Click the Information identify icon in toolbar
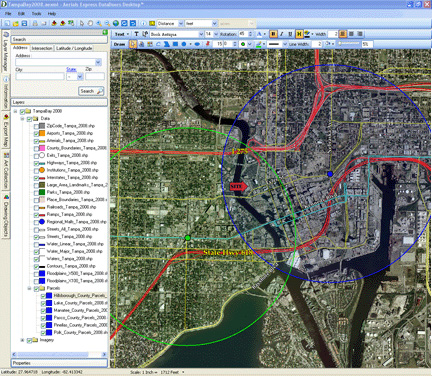Image resolution: width=432 pixels, height=376 pixels. (144, 23)
